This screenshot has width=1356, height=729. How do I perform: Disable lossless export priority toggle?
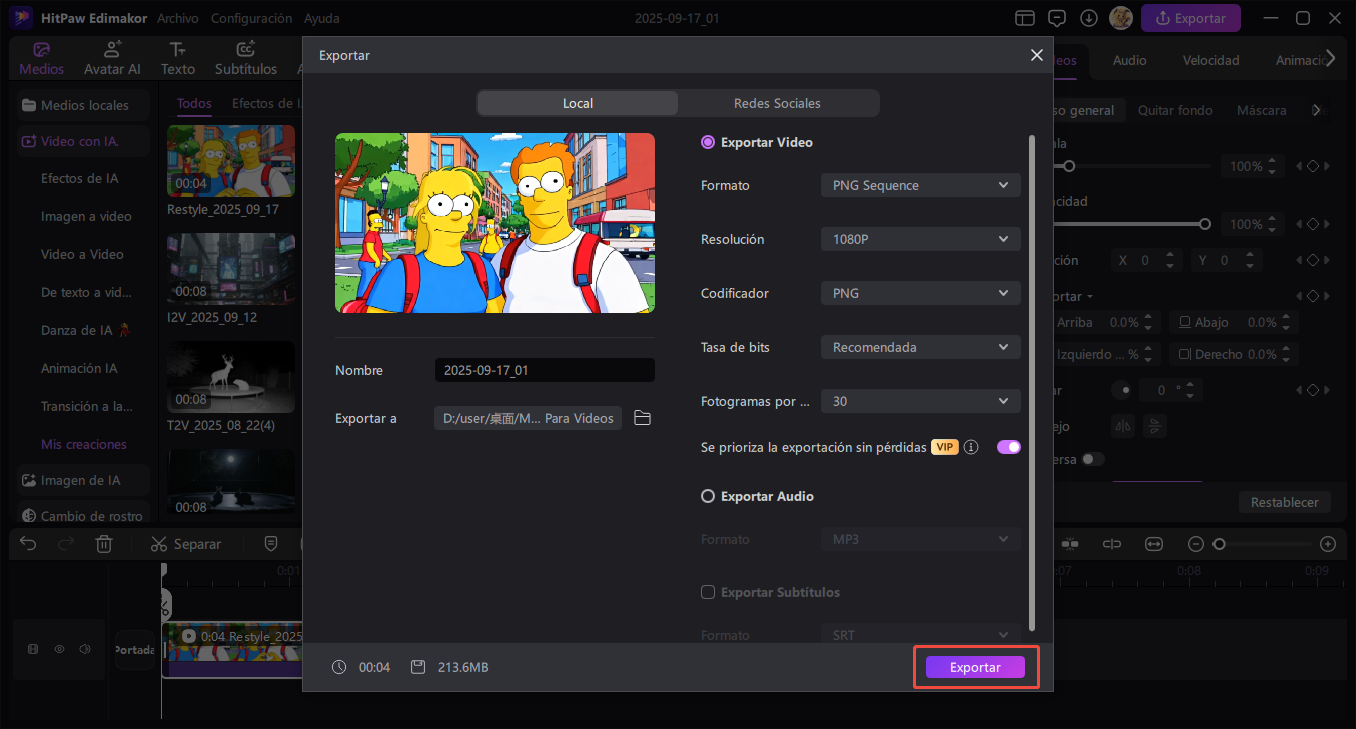(1008, 447)
